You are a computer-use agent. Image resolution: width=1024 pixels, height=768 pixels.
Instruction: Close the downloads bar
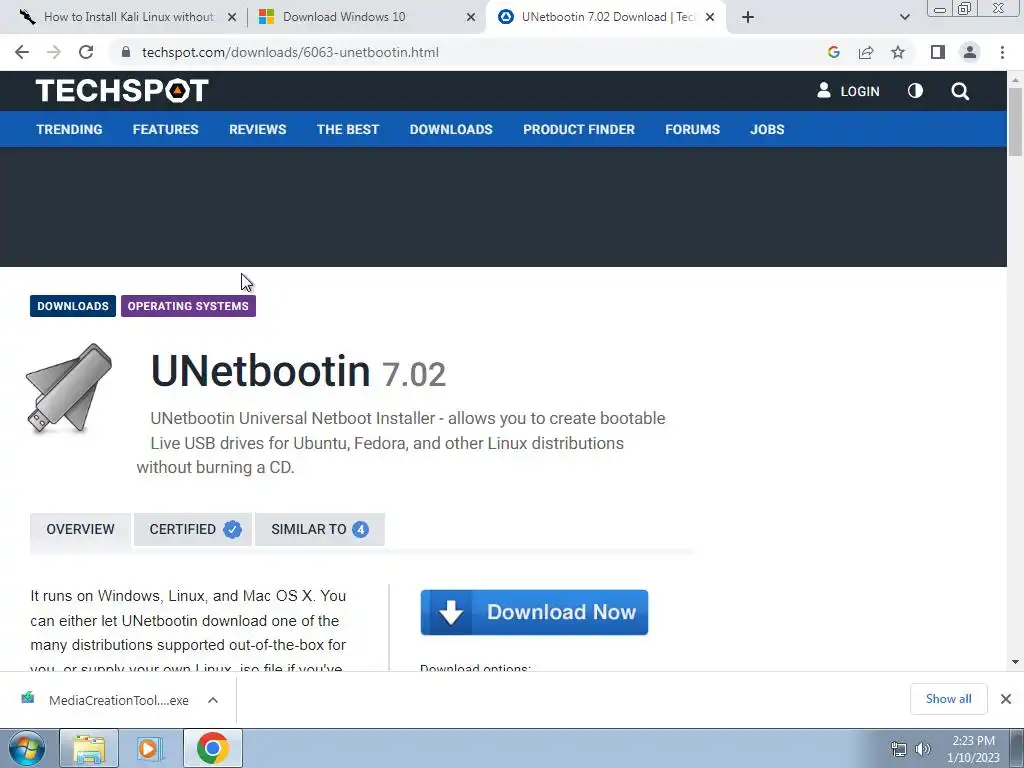click(x=1006, y=699)
